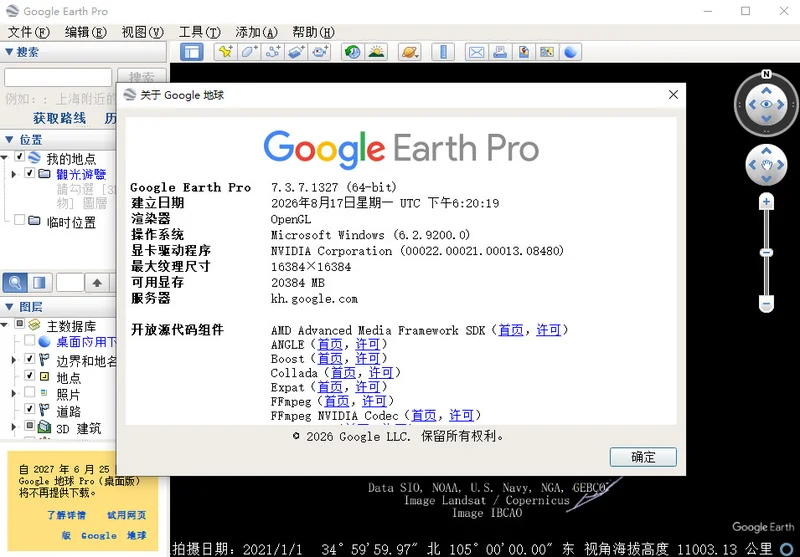The image size is (800, 557).
Task: Uncheck the 道路 layer checkbox
Action: (30, 409)
